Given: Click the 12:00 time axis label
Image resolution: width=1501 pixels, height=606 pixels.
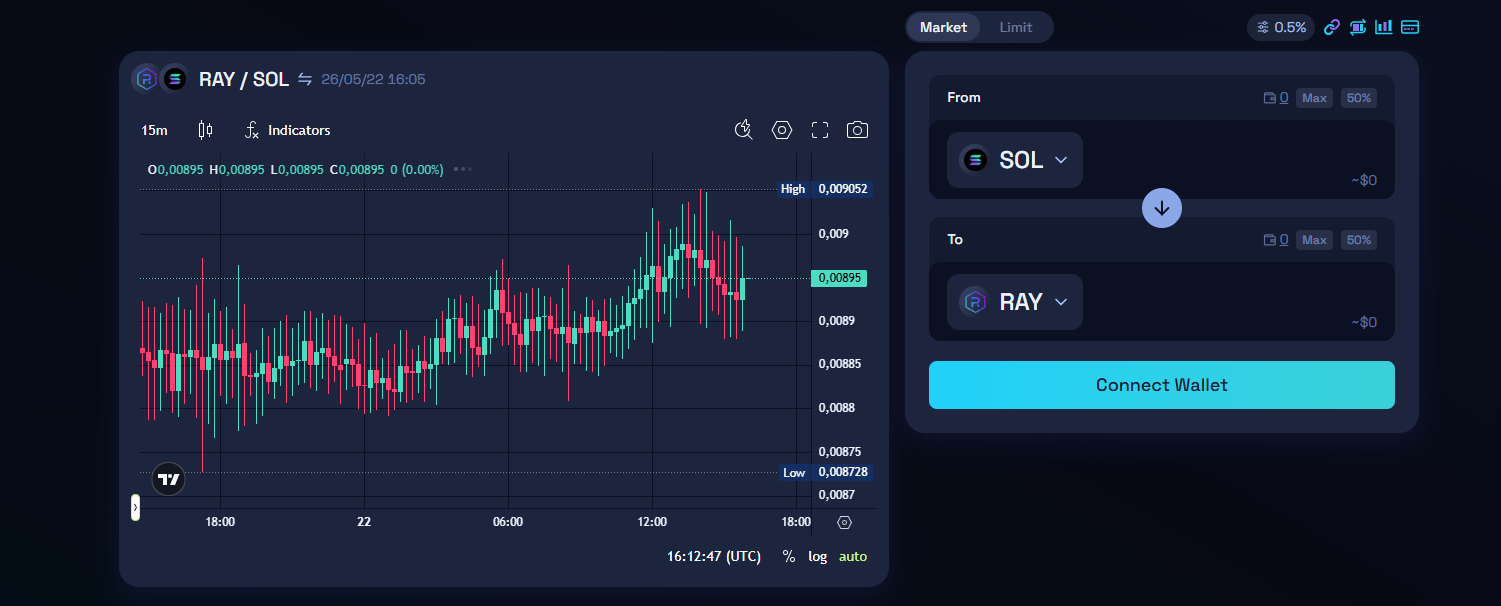Looking at the screenshot, I should pyautogui.click(x=652, y=522).
